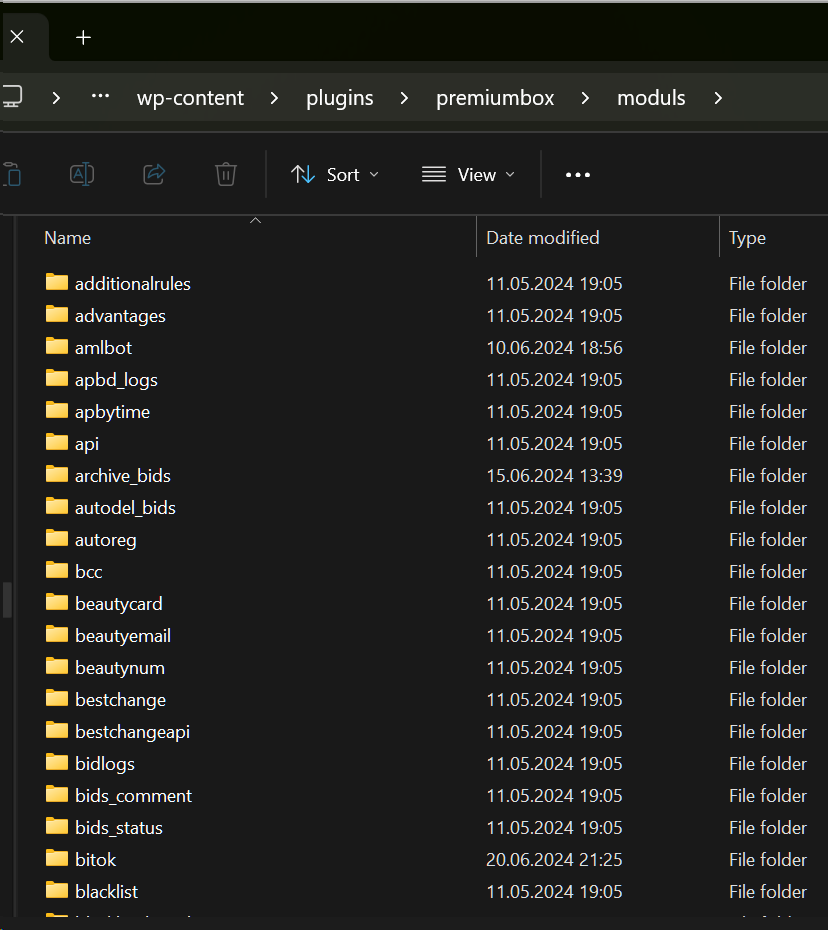Image resolution: width=828 pixels, height=930 pixels.
Task: Navigate to wp-content in breadcrumb
Action: pyautogui.click(x=190, y=98)
